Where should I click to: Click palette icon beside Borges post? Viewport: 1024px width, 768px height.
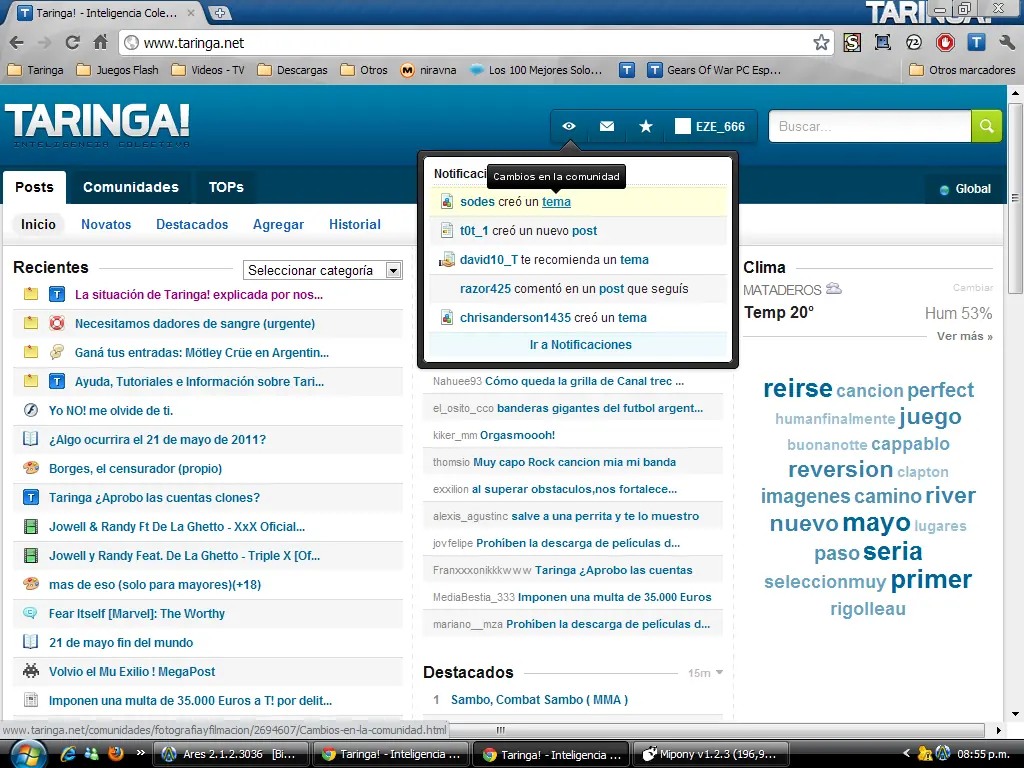(31, 468)
